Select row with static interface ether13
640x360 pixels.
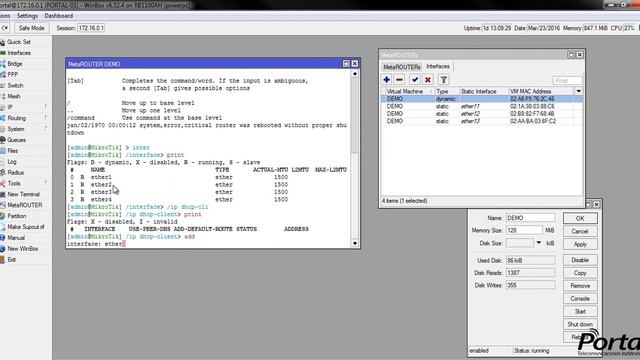(482, 121)
